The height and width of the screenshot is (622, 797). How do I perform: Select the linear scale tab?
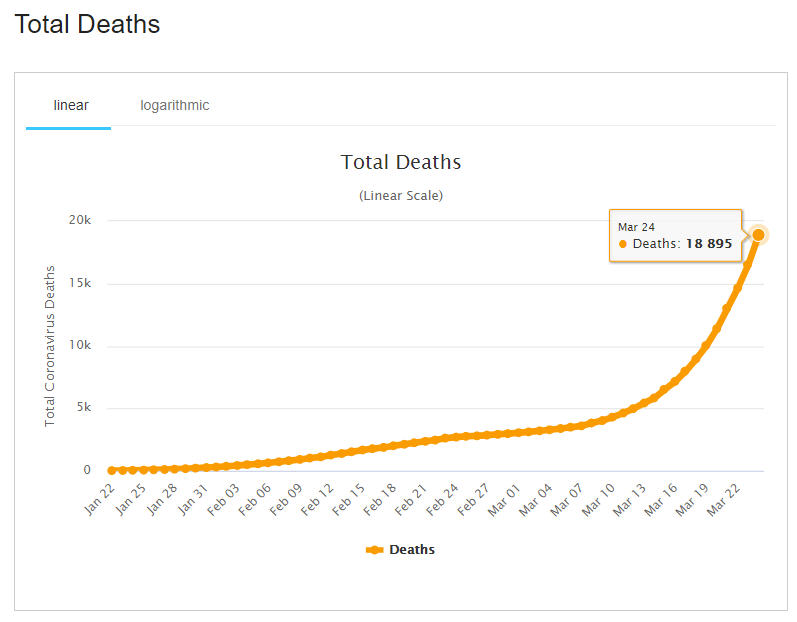70,105
